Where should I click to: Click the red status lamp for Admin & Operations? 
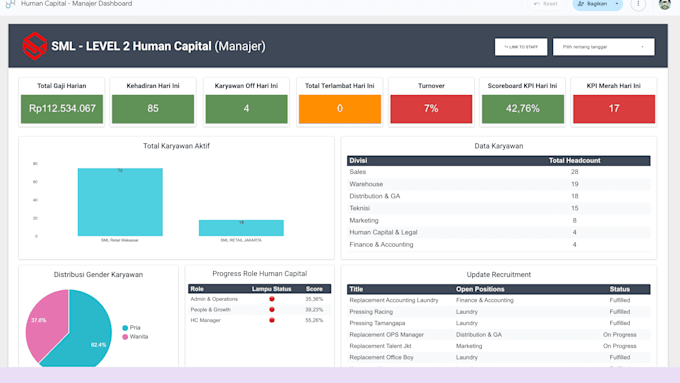[272, 299]
